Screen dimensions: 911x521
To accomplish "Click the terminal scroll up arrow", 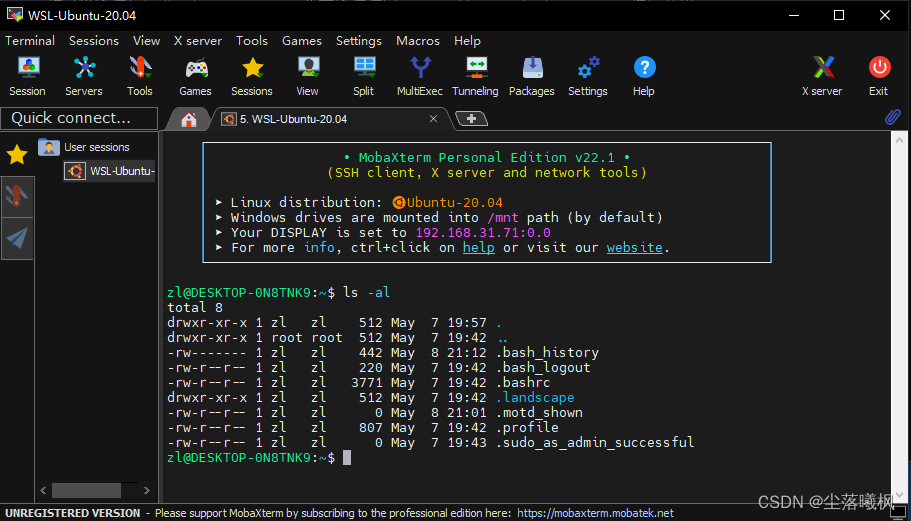I will [899, 140].
